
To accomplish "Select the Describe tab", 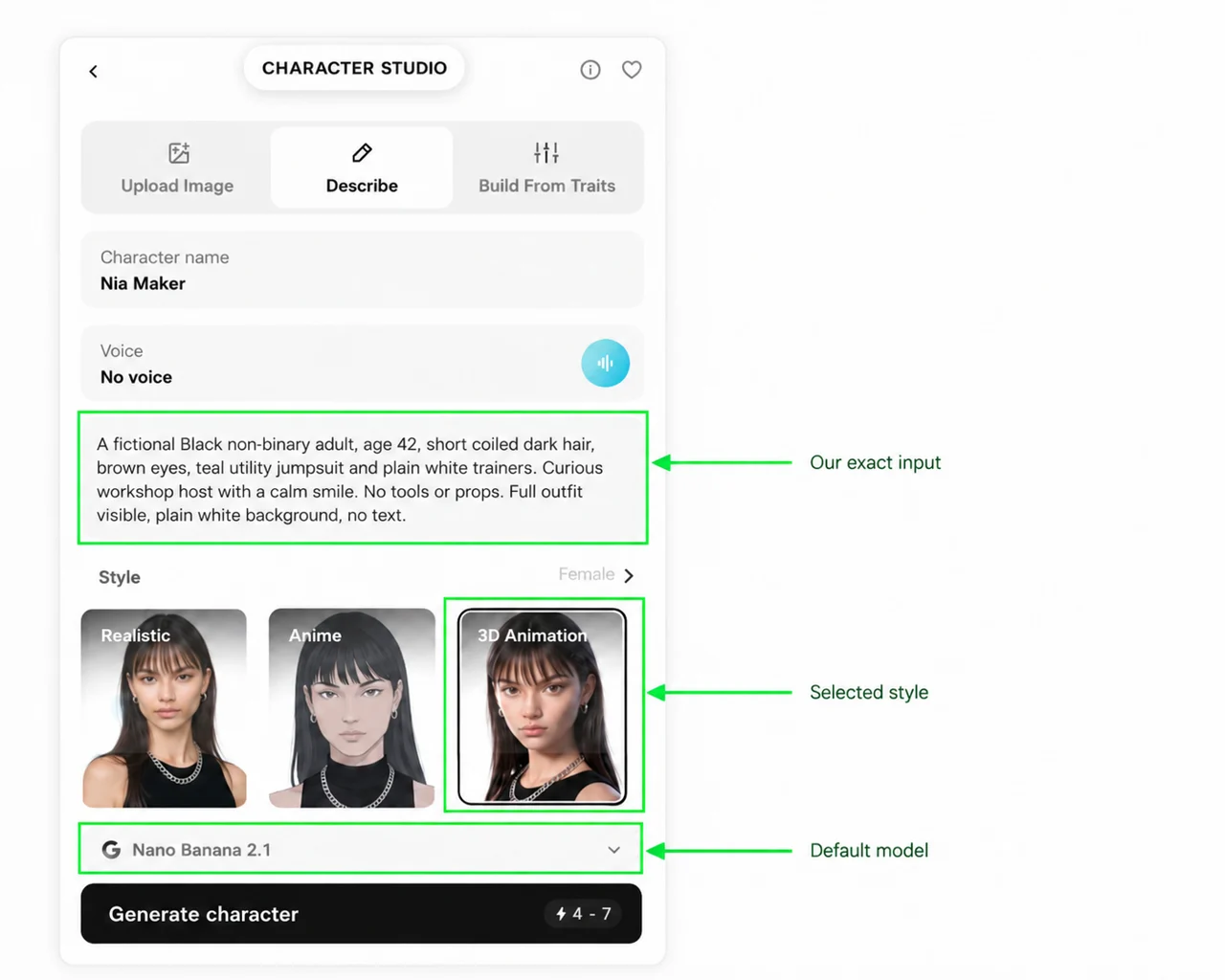I will coord(362,167).
